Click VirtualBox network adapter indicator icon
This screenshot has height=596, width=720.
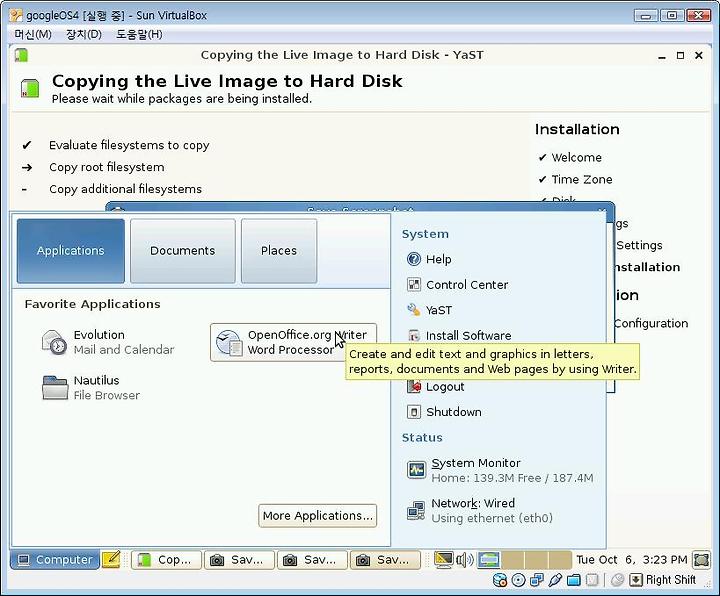[537, 580]
